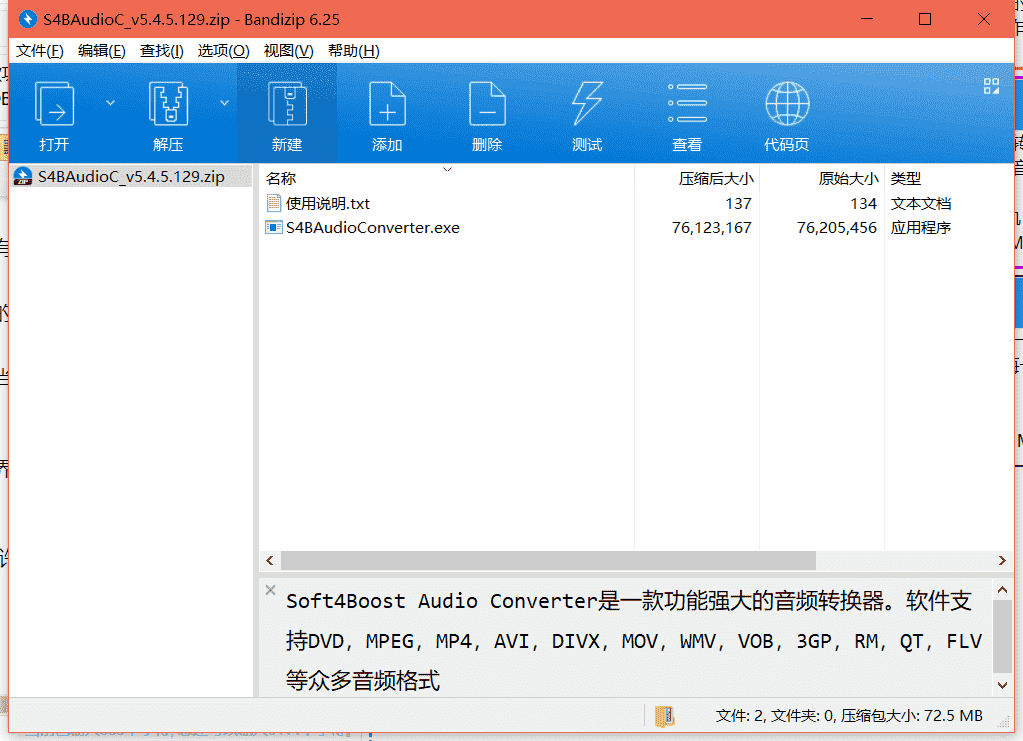Minimize the Bandizip window
Viewport: 1023px width, 741px height.
[x=867, y=19]
